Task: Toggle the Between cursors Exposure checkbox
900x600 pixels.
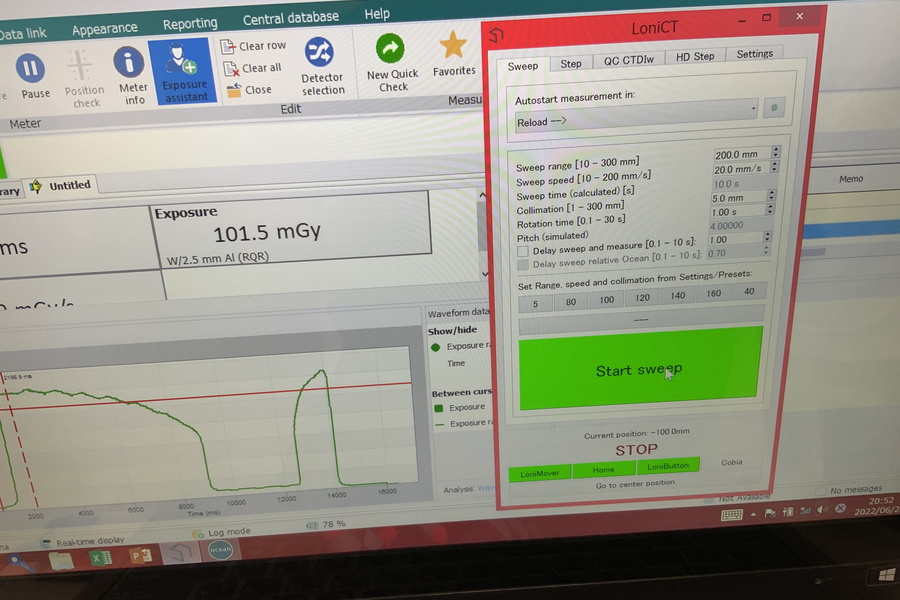Action: (x=437, y=407)
